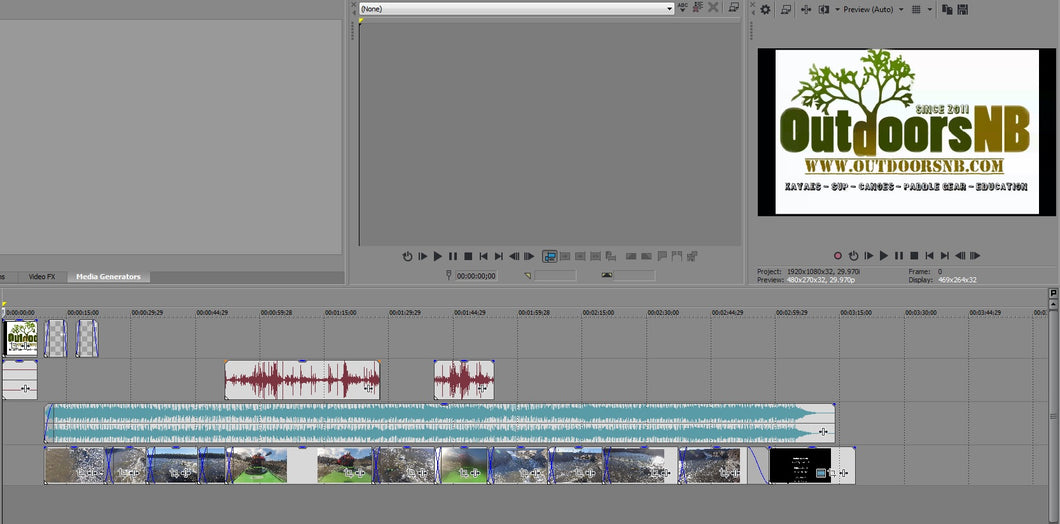
Task: Select the short red audio waveform clip
Action: (464, 380)
